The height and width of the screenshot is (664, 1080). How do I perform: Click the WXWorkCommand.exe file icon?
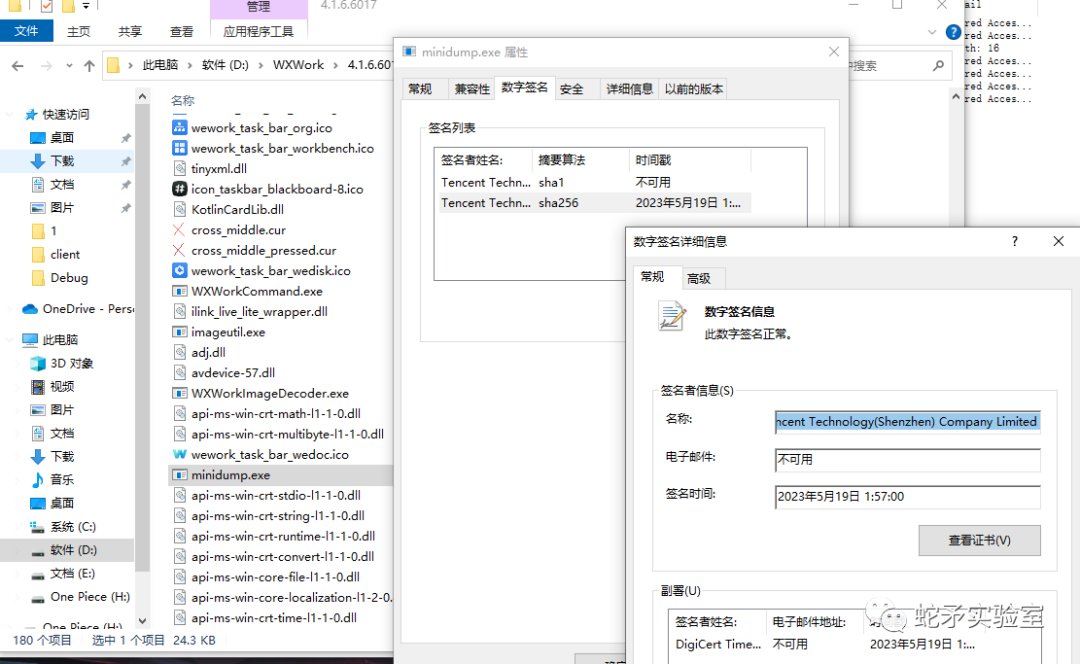point(179,291)
